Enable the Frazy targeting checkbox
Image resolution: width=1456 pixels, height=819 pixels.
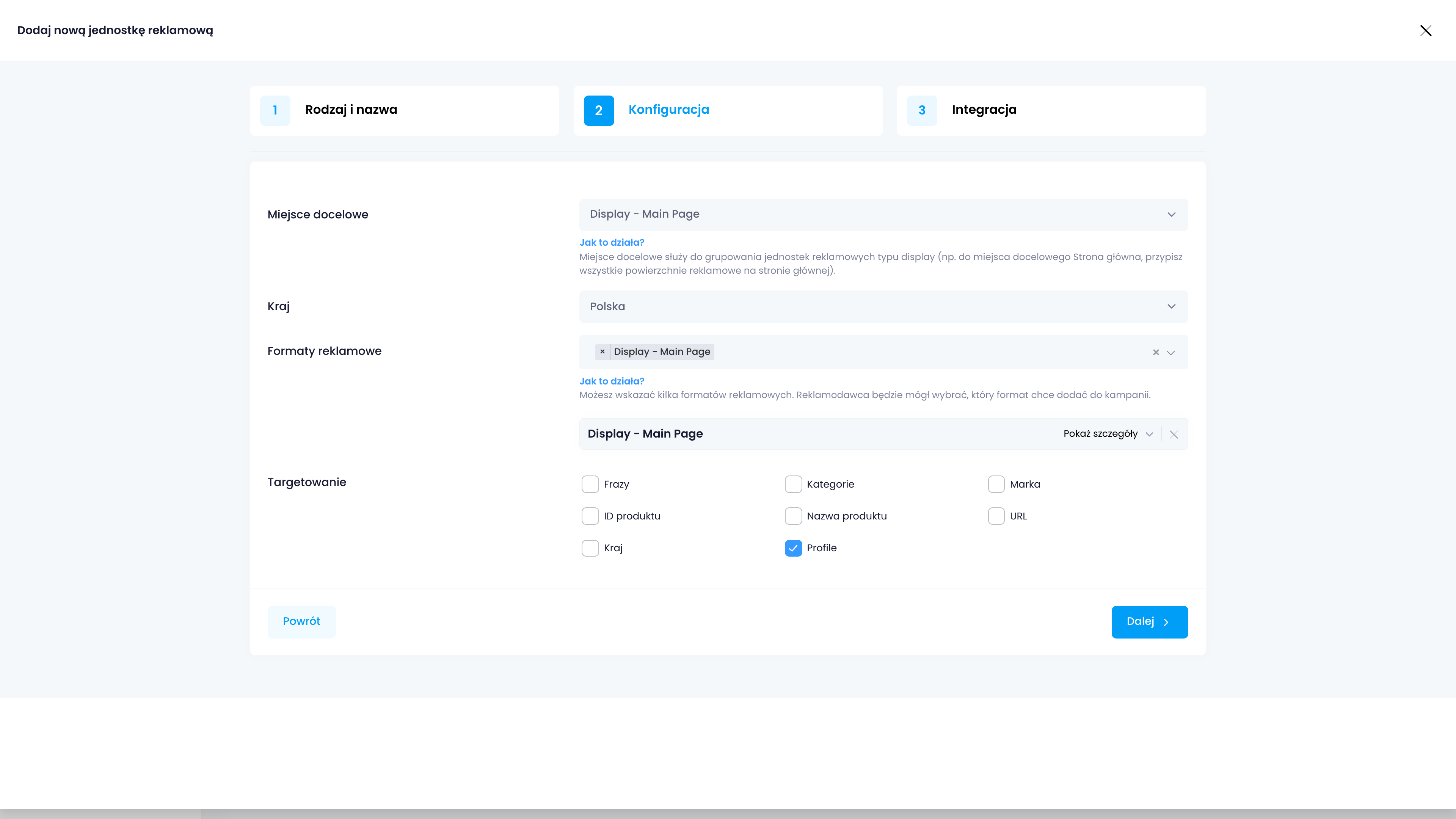point(590,484)
